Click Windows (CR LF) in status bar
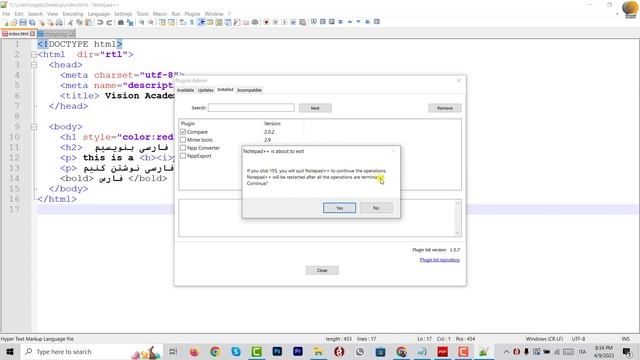Screen dimensions: 640x360 coord(544,339)
